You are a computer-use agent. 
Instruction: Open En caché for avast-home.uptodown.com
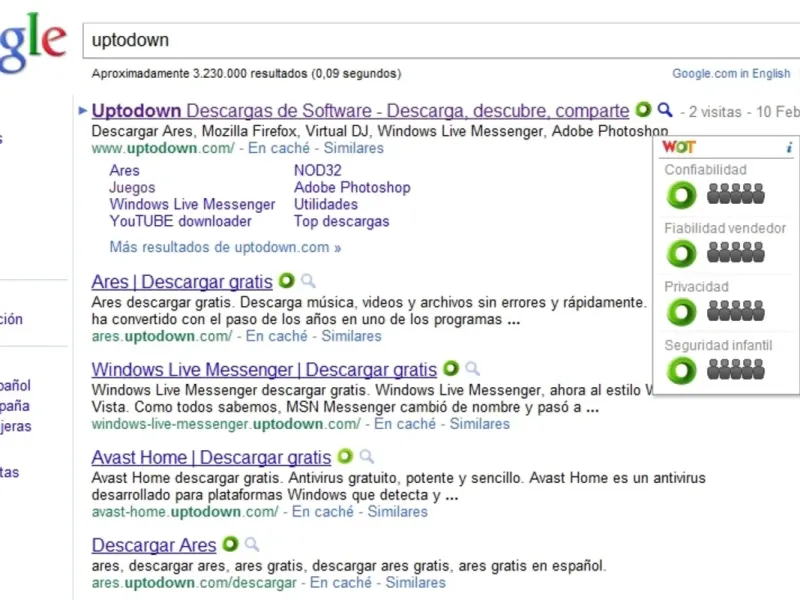pos(323,512)
